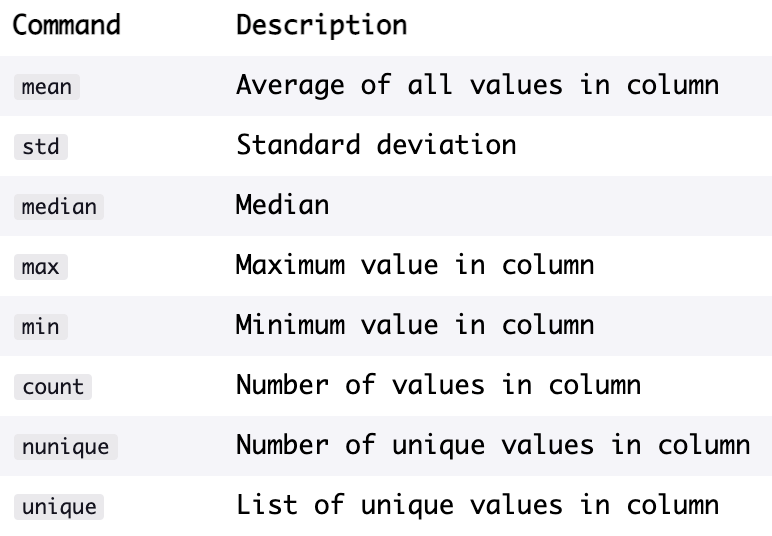
Task: Click the min command code tag
Action: click(x=41, y=327)
